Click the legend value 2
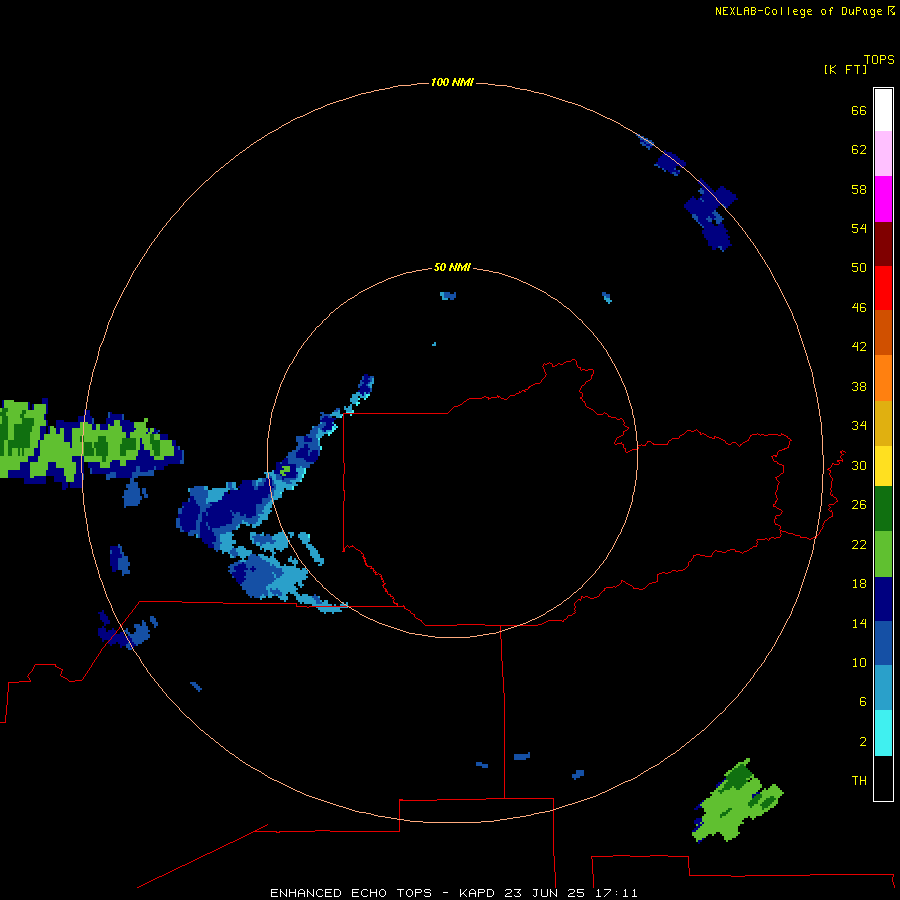The width and height of the screenshot is (900, 900). pos(863,742)
